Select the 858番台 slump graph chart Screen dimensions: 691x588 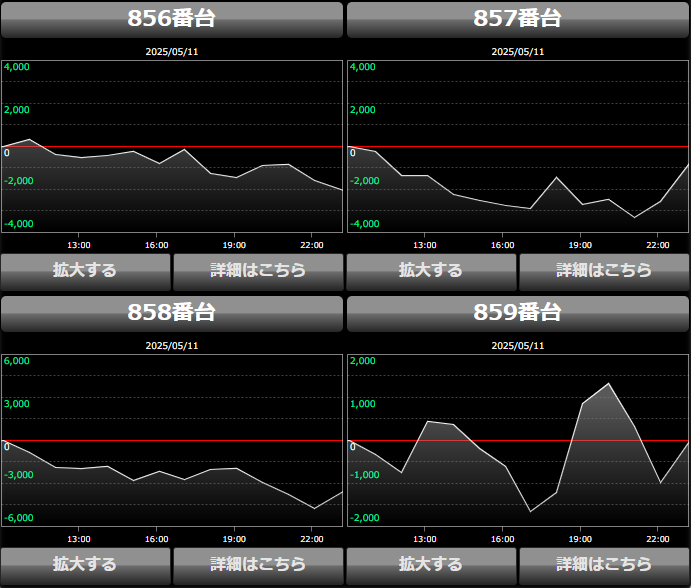(172, 440)
